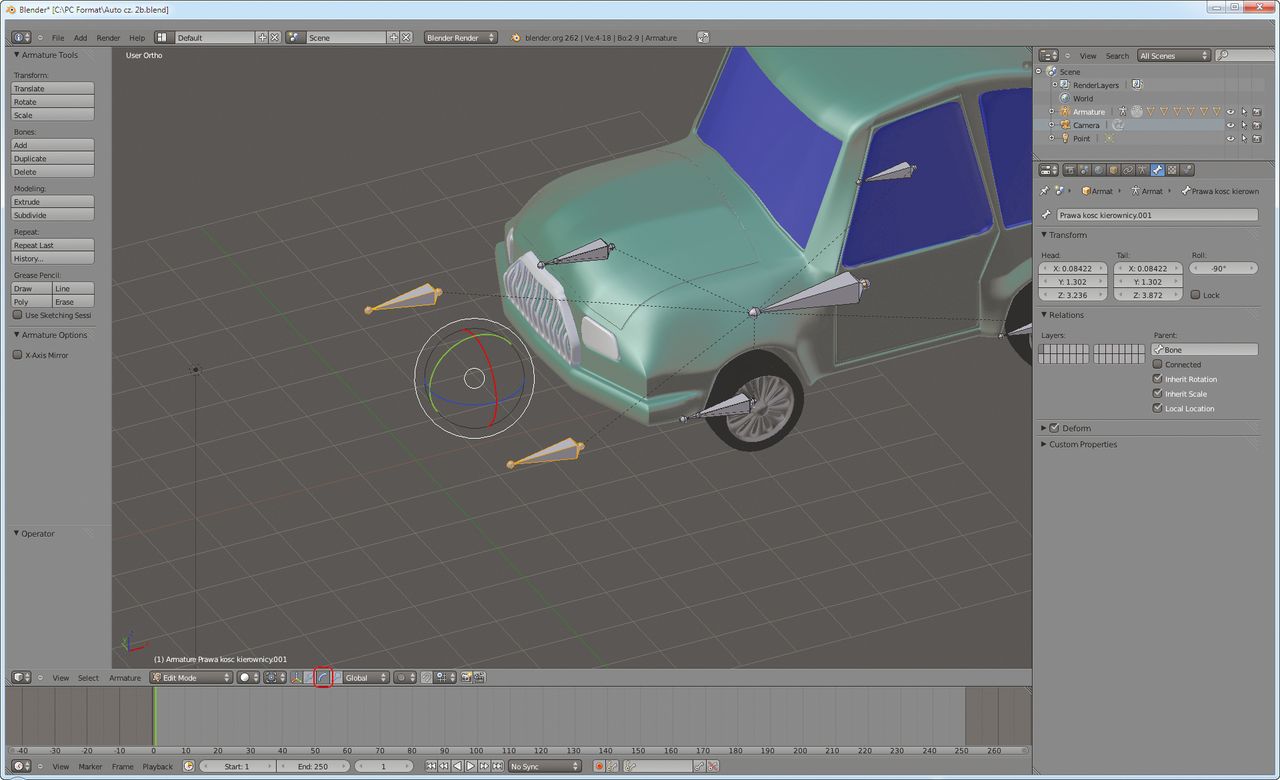Toggle Point lamp visibility eye in outliner

point(1231,138)
